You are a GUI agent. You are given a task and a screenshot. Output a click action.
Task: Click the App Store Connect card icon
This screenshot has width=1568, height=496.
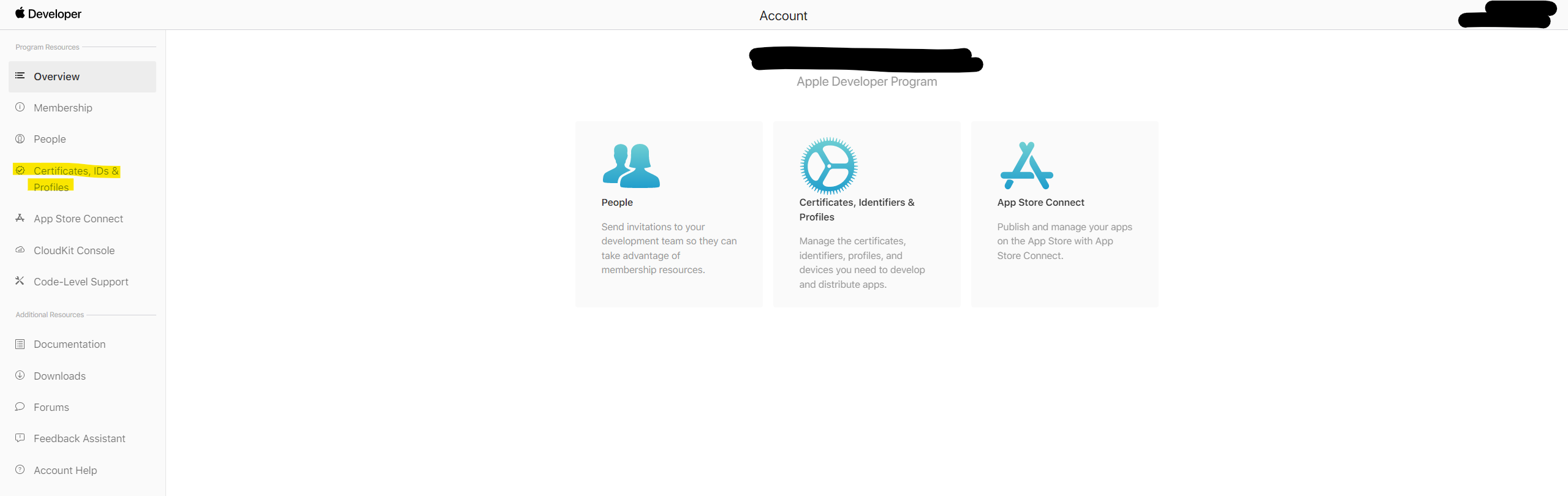[1026, 166]
